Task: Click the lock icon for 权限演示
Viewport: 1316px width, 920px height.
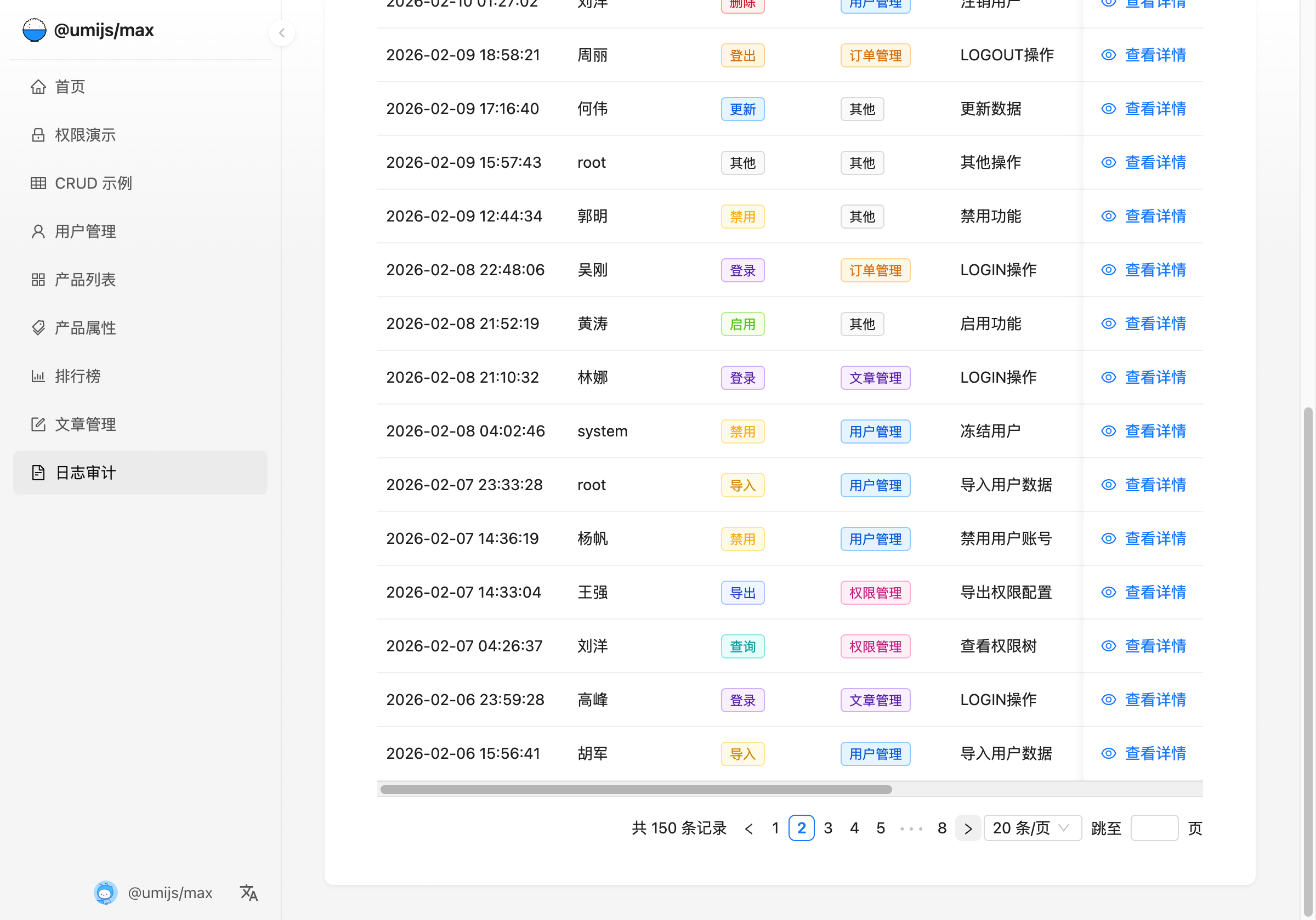Action: pyautogui.click(x=38, y=135)
